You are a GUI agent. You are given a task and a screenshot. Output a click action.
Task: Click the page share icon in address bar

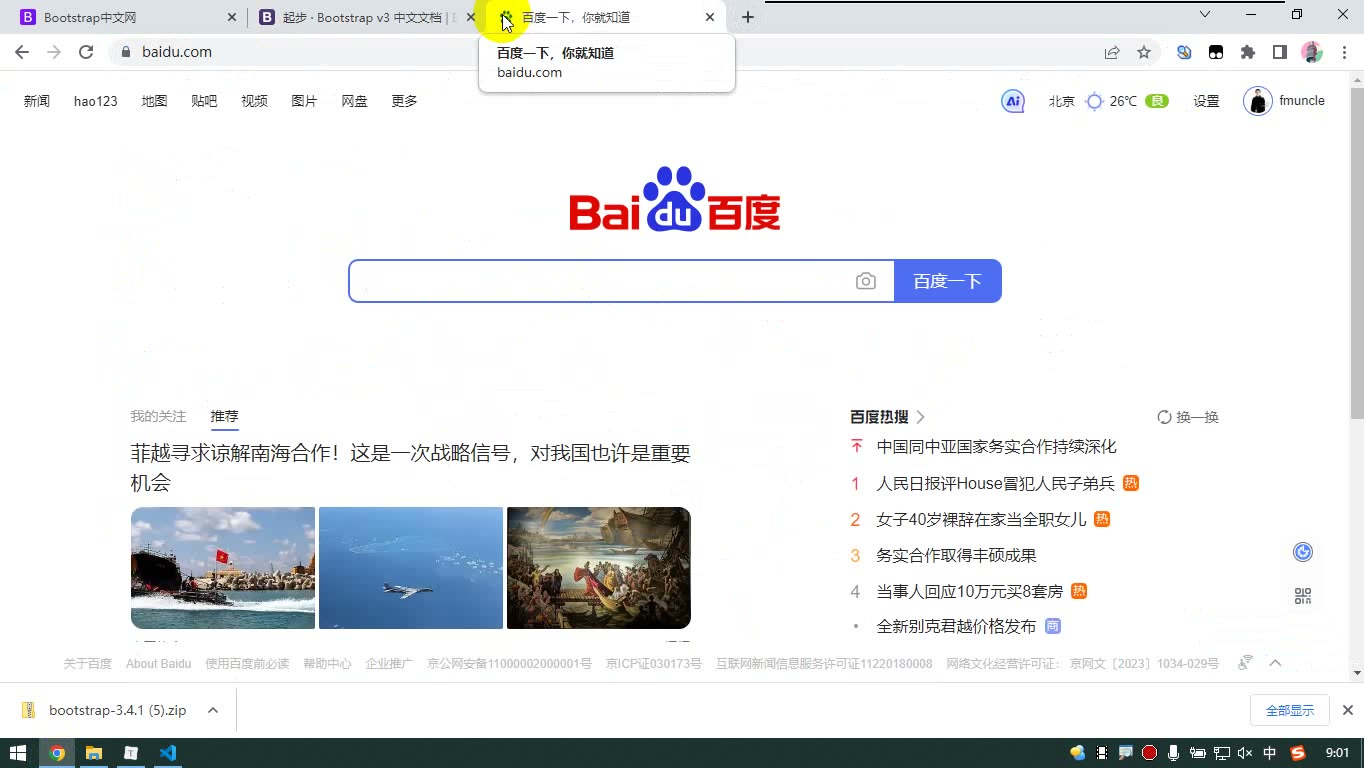1112,52
